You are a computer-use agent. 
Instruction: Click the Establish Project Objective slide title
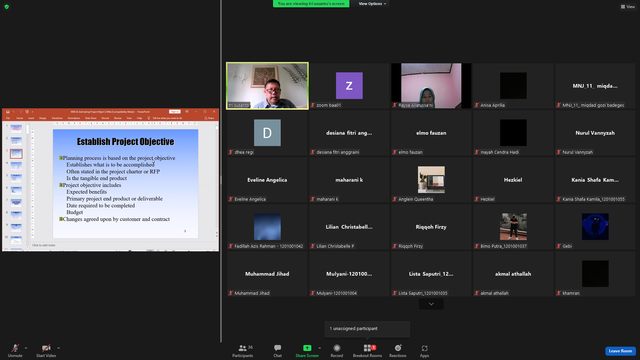coord(125,142)
